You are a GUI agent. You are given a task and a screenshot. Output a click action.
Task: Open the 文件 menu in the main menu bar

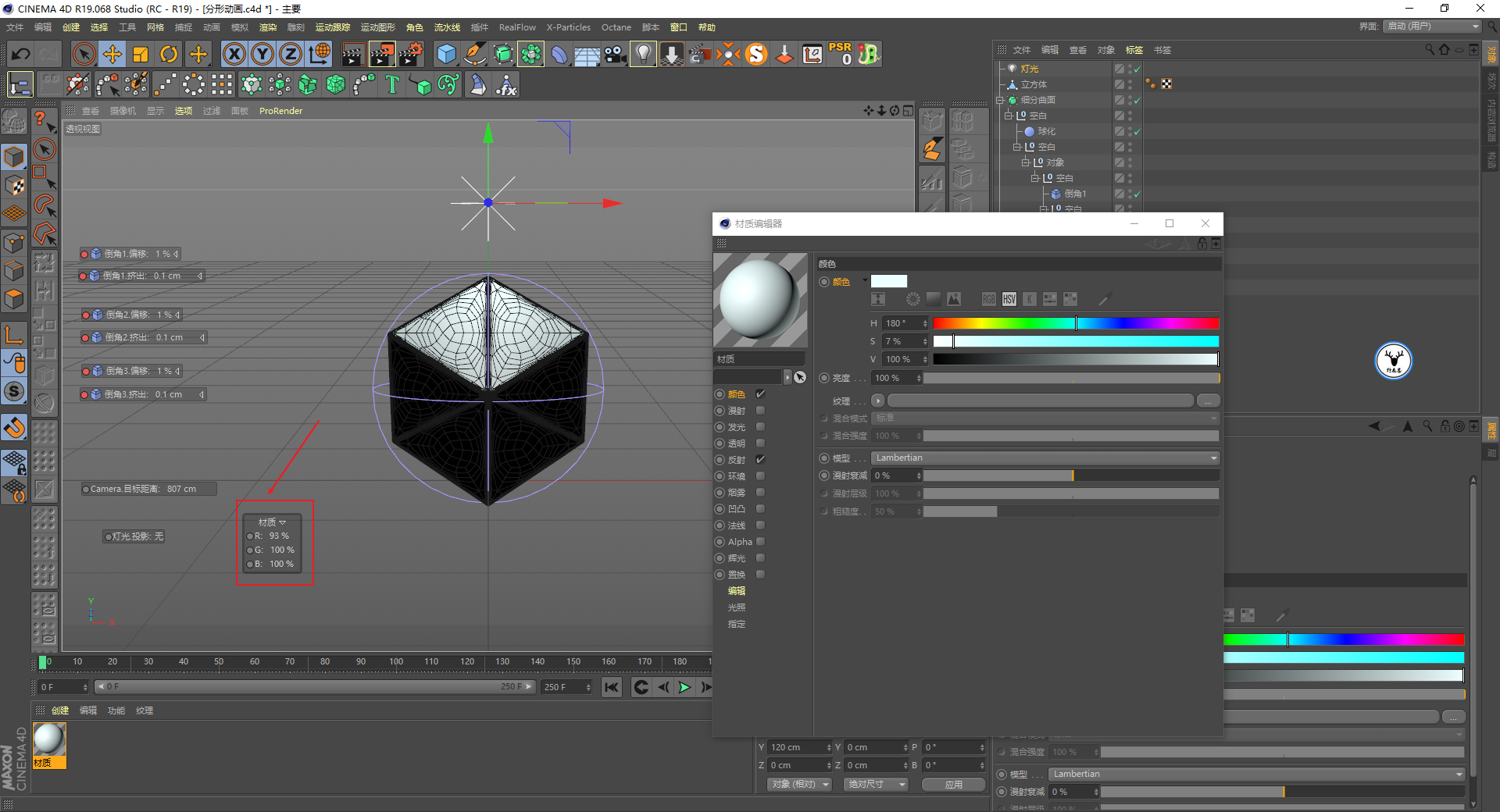click(15, 27)
